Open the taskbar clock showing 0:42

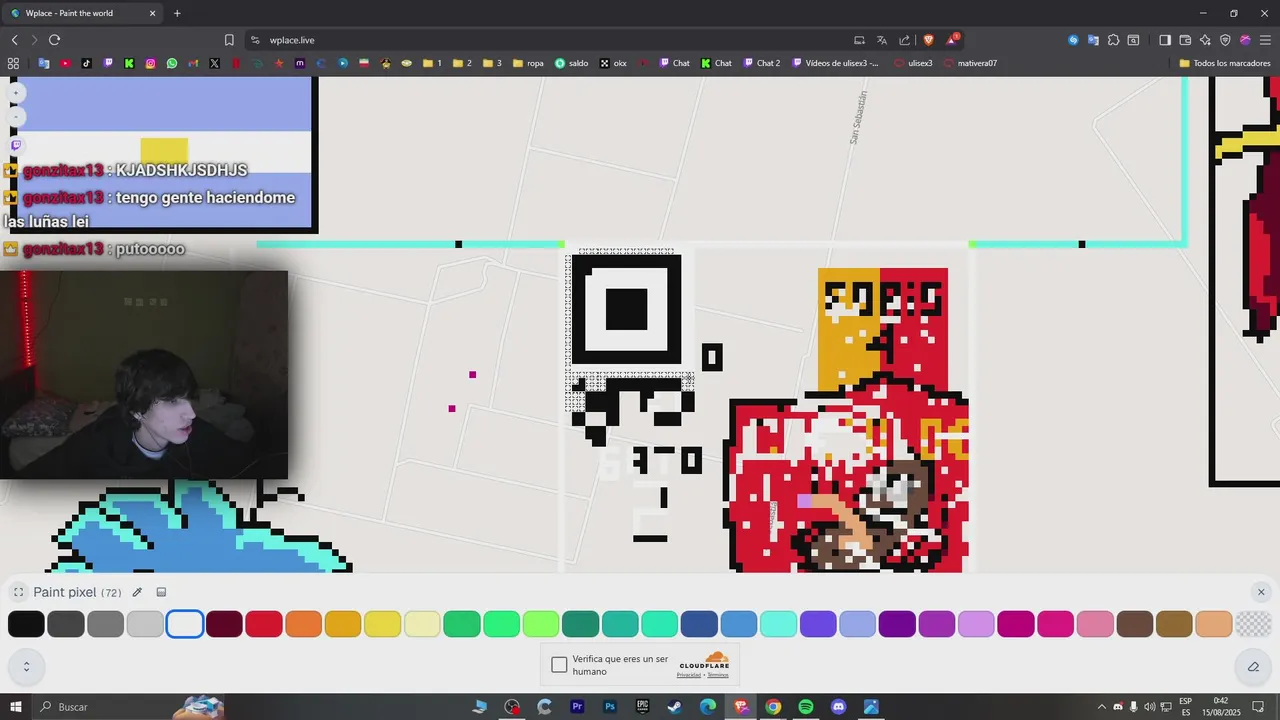(x=1221, y=706)
